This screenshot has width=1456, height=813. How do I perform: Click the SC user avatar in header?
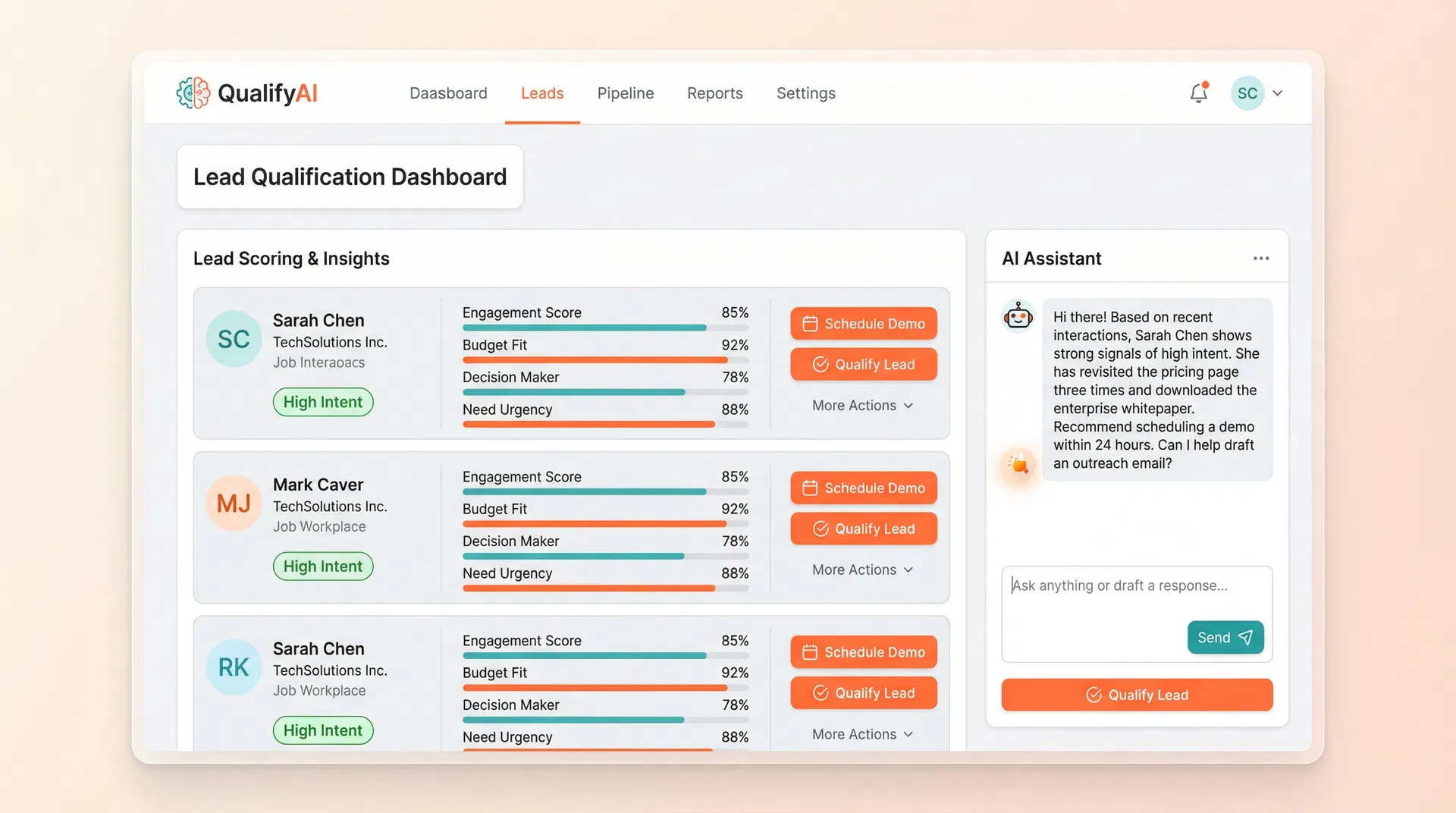[x=1247, y=93]
